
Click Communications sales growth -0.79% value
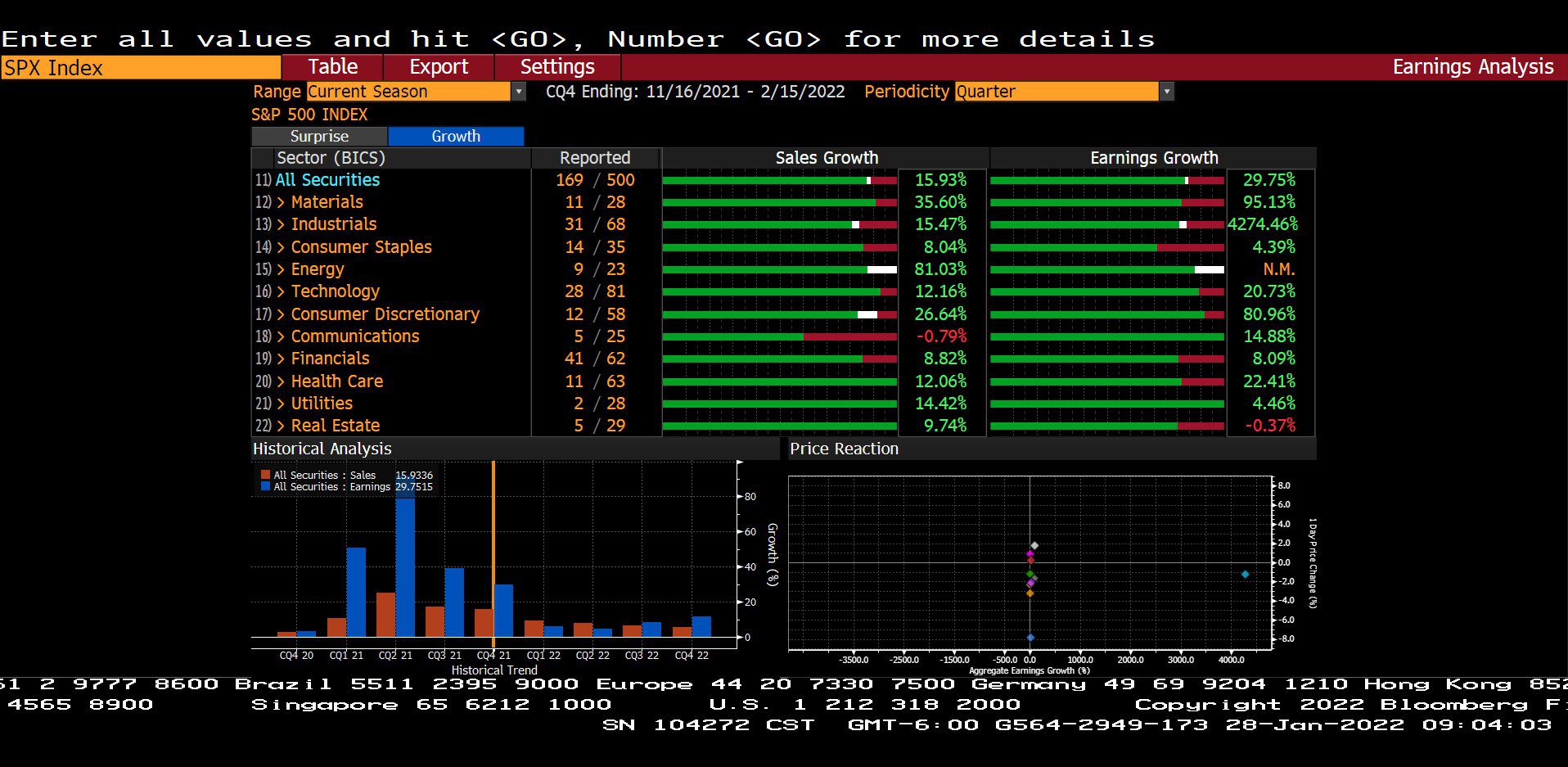(941, 336)
